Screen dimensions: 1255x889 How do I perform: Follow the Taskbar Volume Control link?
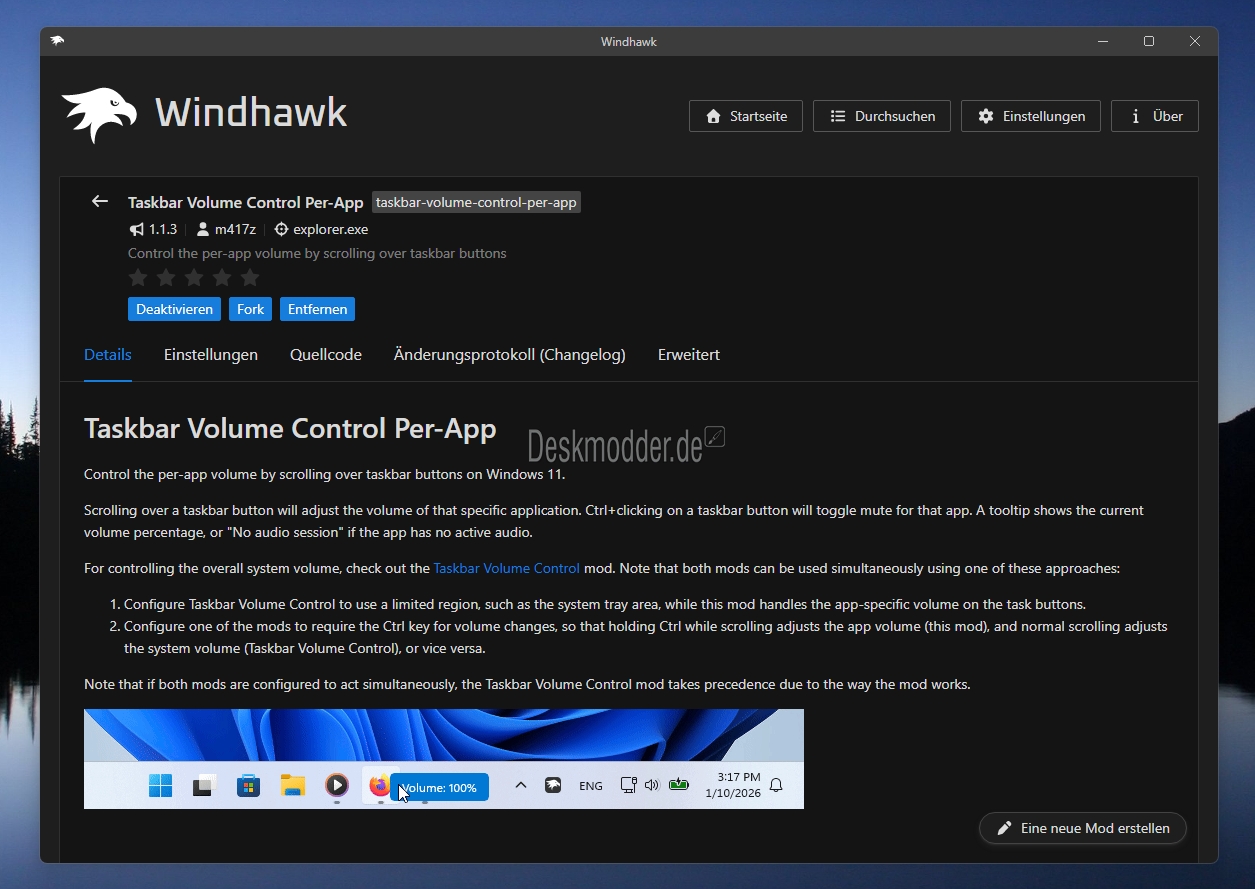point(506,568)
